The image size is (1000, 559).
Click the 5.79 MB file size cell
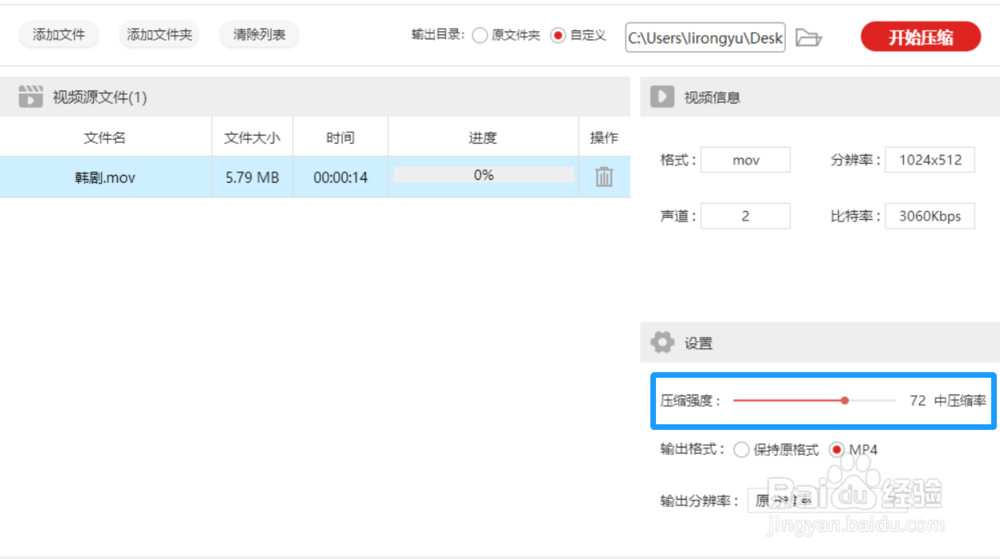click(252, 177)
